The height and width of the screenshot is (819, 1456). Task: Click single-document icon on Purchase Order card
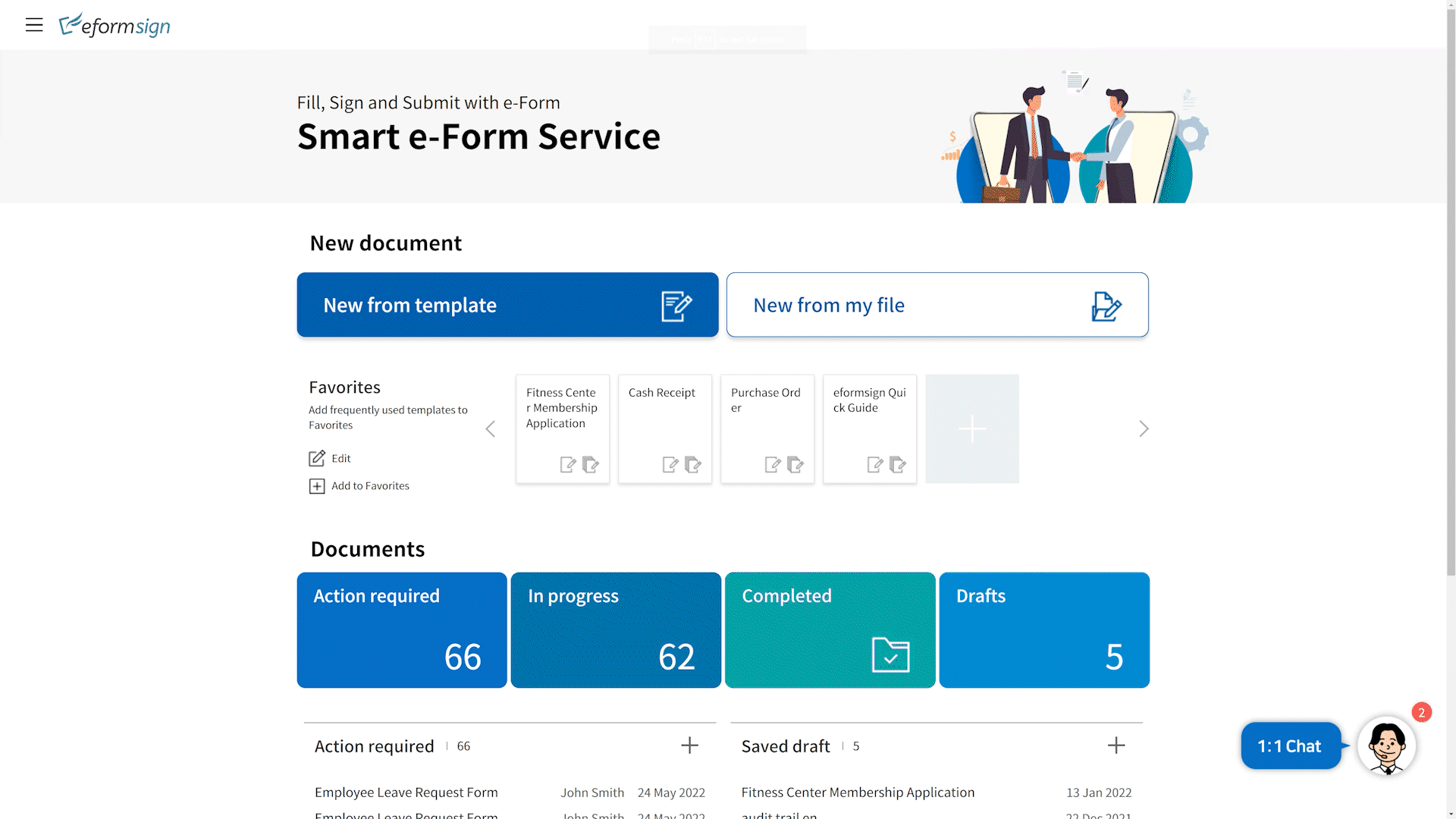[x=773, y=464]
